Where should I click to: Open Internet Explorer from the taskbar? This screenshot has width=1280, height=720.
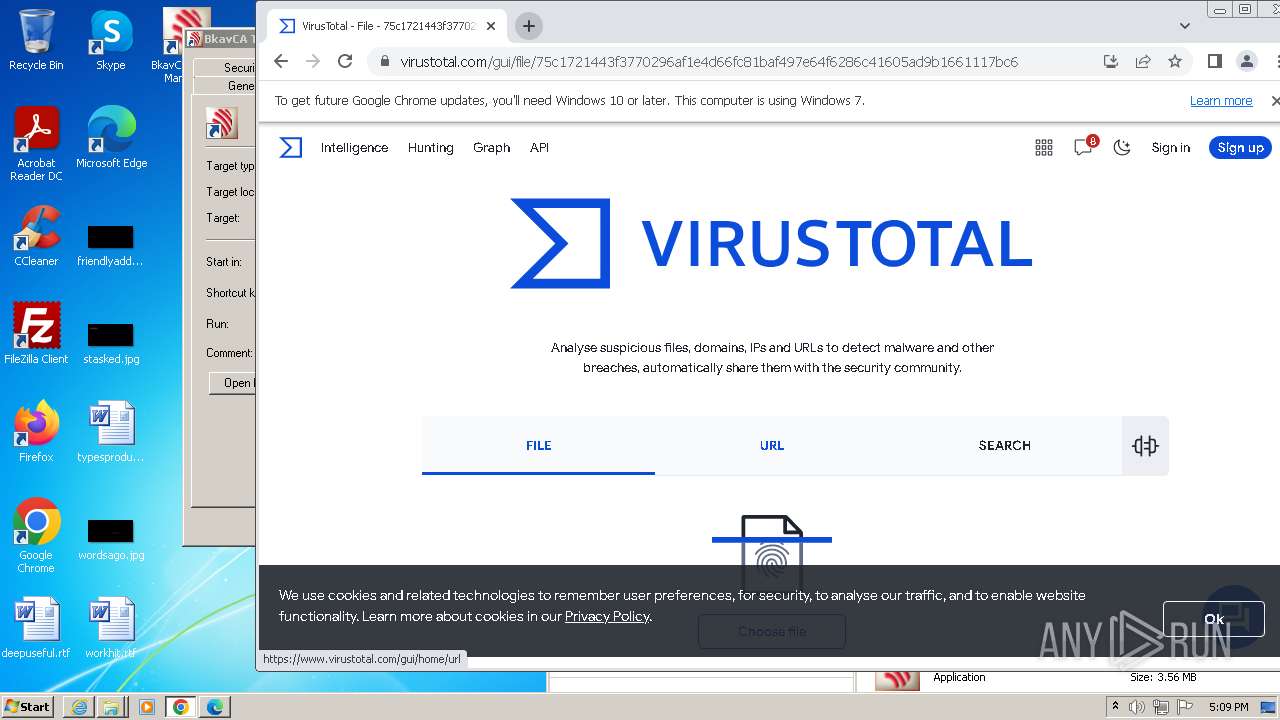79,707
